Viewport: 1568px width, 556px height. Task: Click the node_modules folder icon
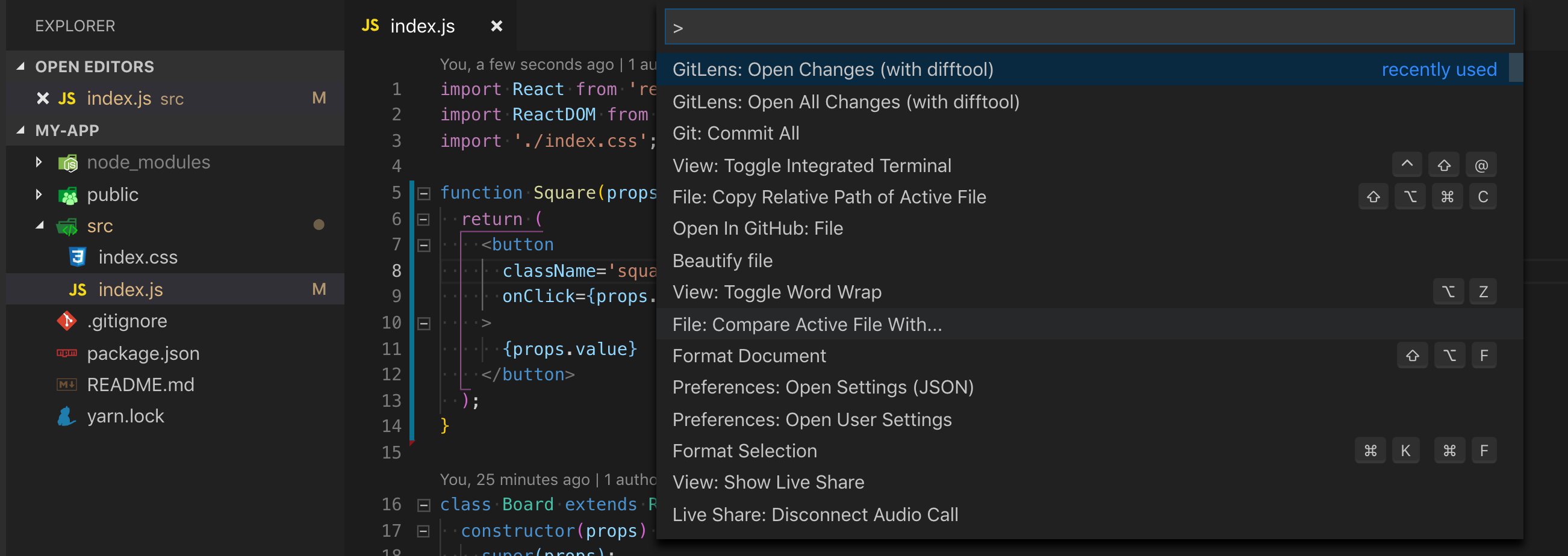[x=69, y=162]
